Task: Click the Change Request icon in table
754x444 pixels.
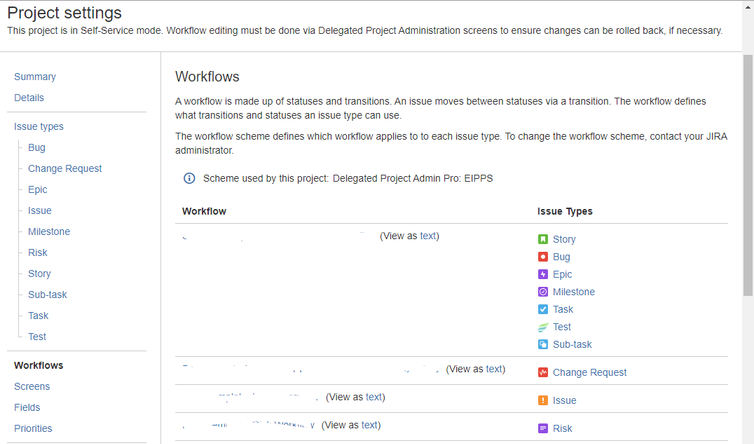Action: click(543, 372)
